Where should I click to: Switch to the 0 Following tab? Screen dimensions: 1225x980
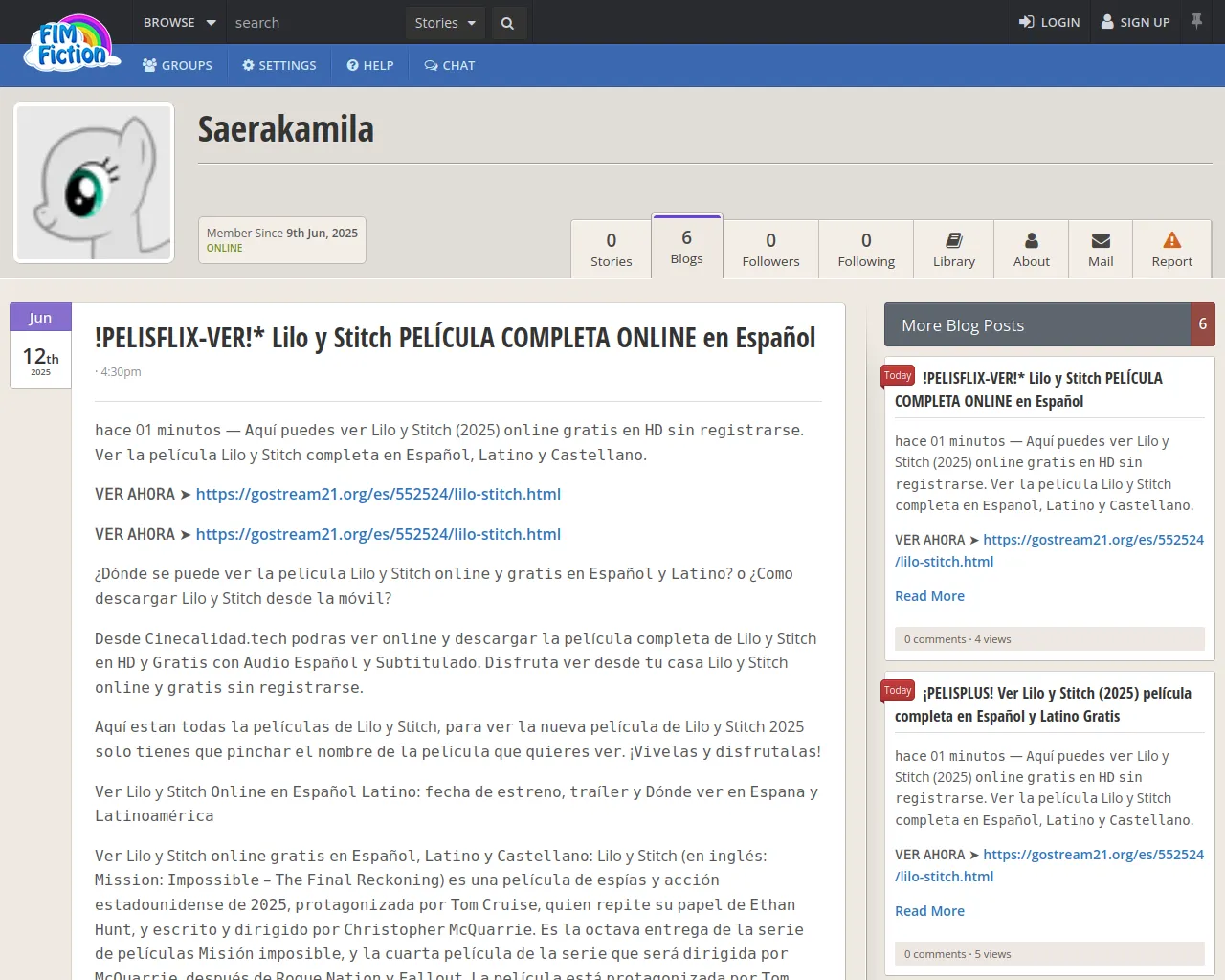tap(866, 249)
